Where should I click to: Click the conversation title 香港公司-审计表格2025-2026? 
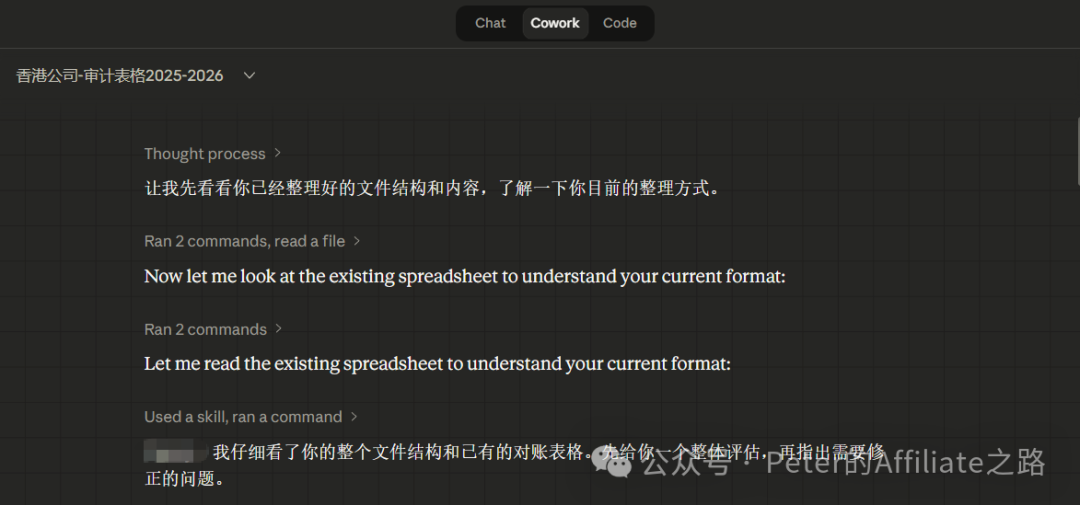tap(120, 75)
